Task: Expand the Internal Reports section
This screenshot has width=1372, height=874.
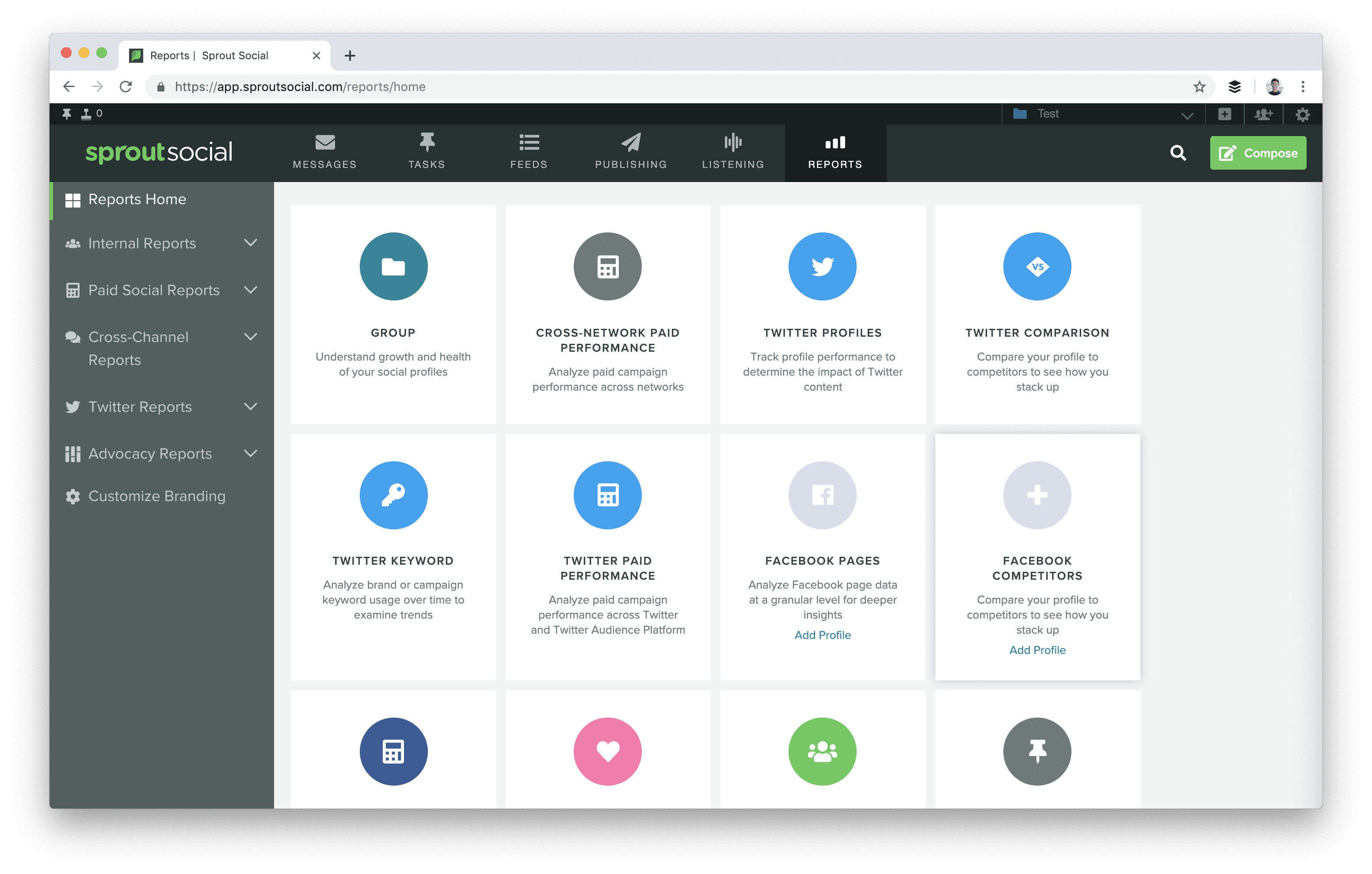Action: click(x=251, y=243)
